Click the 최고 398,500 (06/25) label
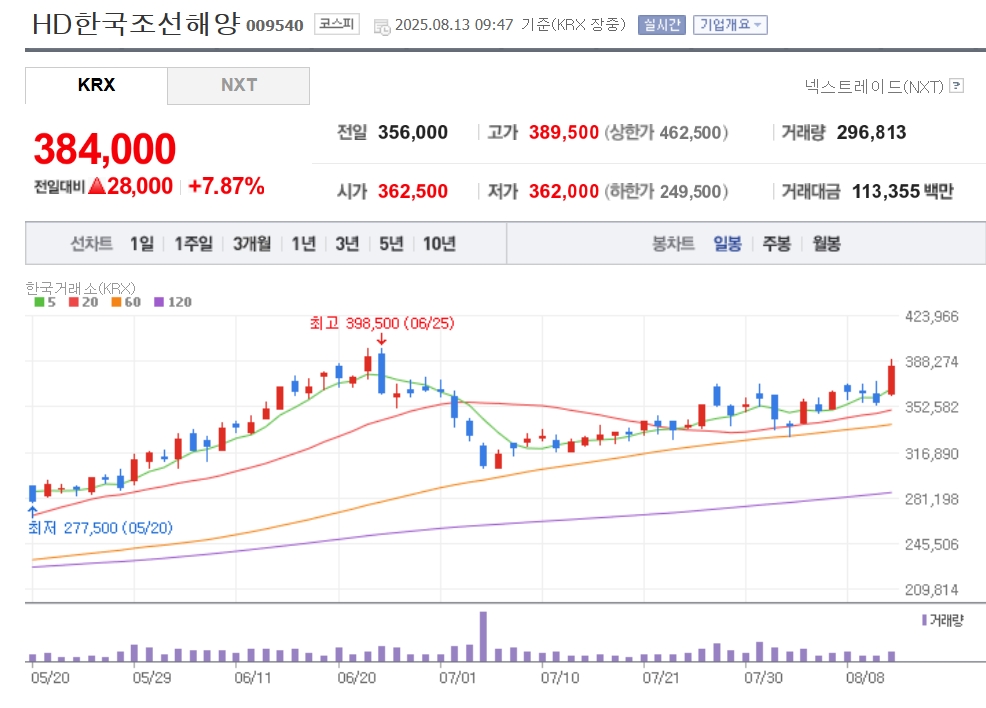This screenshot has height=708, width=986. [x=382, y=323]
